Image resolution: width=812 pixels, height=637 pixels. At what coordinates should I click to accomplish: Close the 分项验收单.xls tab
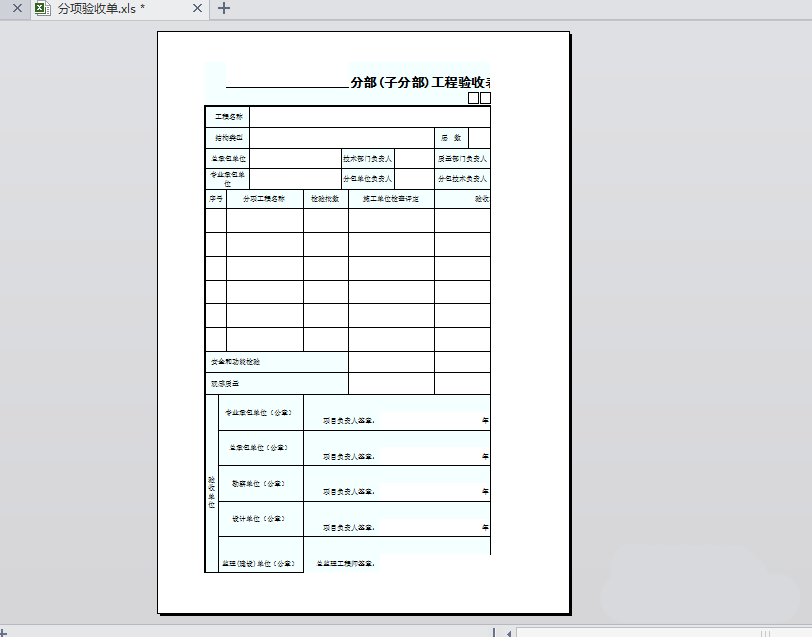tap(197, 9)
